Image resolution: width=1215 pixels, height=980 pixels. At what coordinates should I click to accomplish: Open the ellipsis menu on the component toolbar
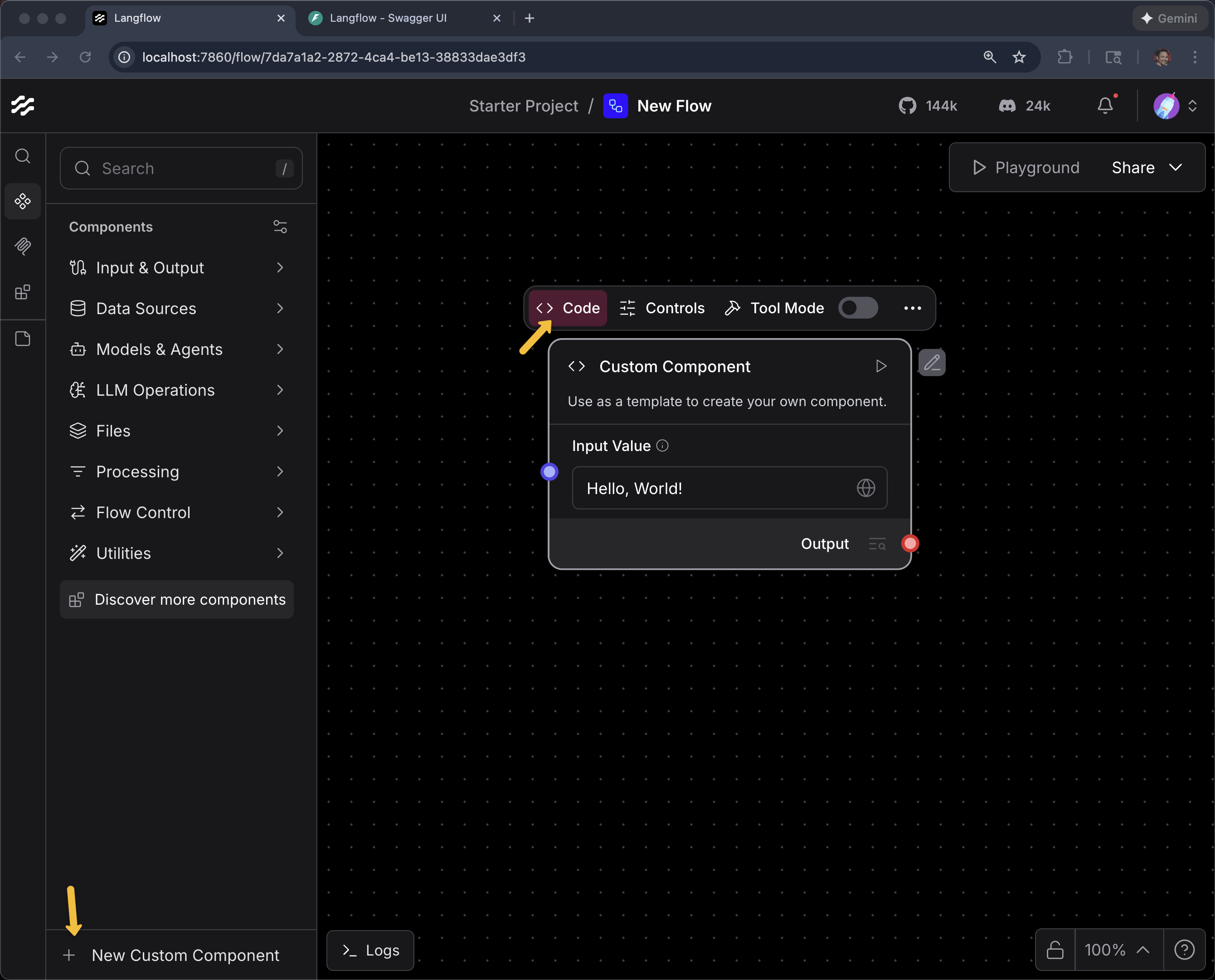[912, 308]
